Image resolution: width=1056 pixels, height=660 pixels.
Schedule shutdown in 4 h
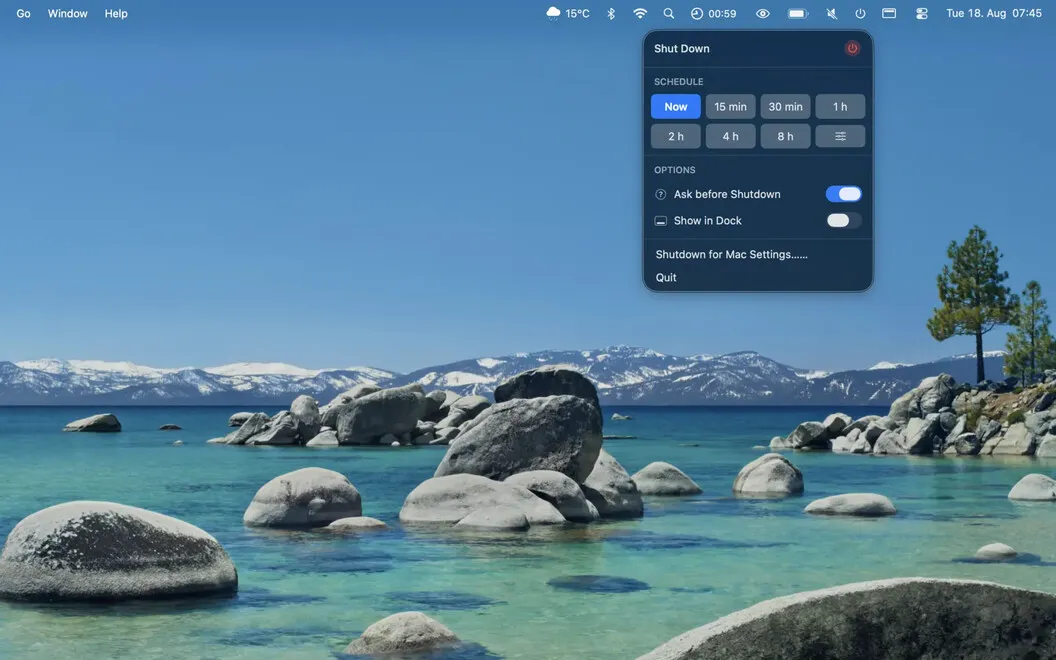[730, 136]
